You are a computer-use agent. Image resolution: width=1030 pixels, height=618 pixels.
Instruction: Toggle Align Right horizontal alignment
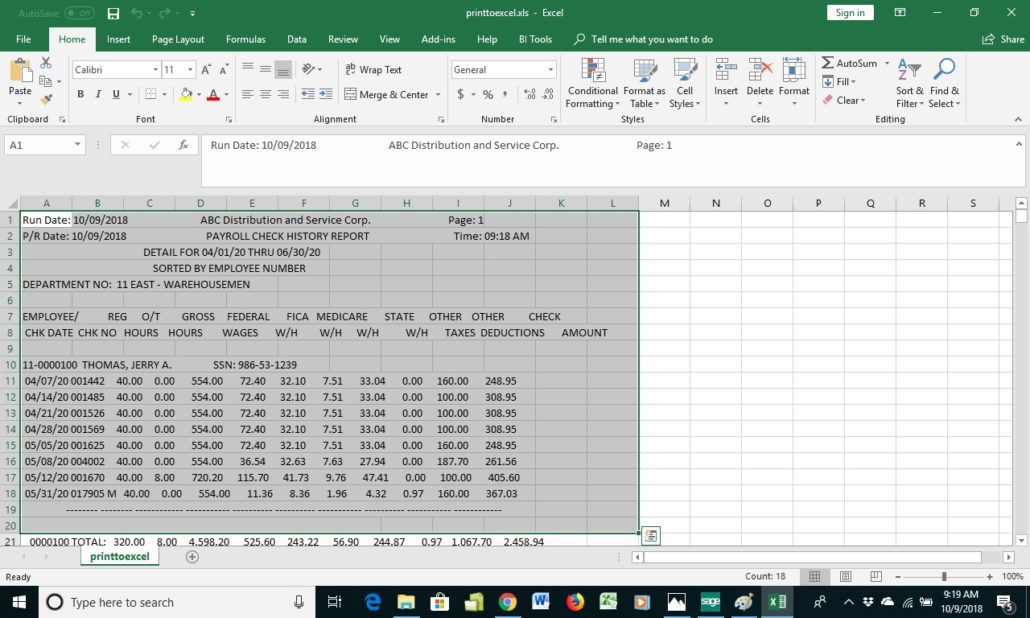pyautogui.click(x=283, y=95)
